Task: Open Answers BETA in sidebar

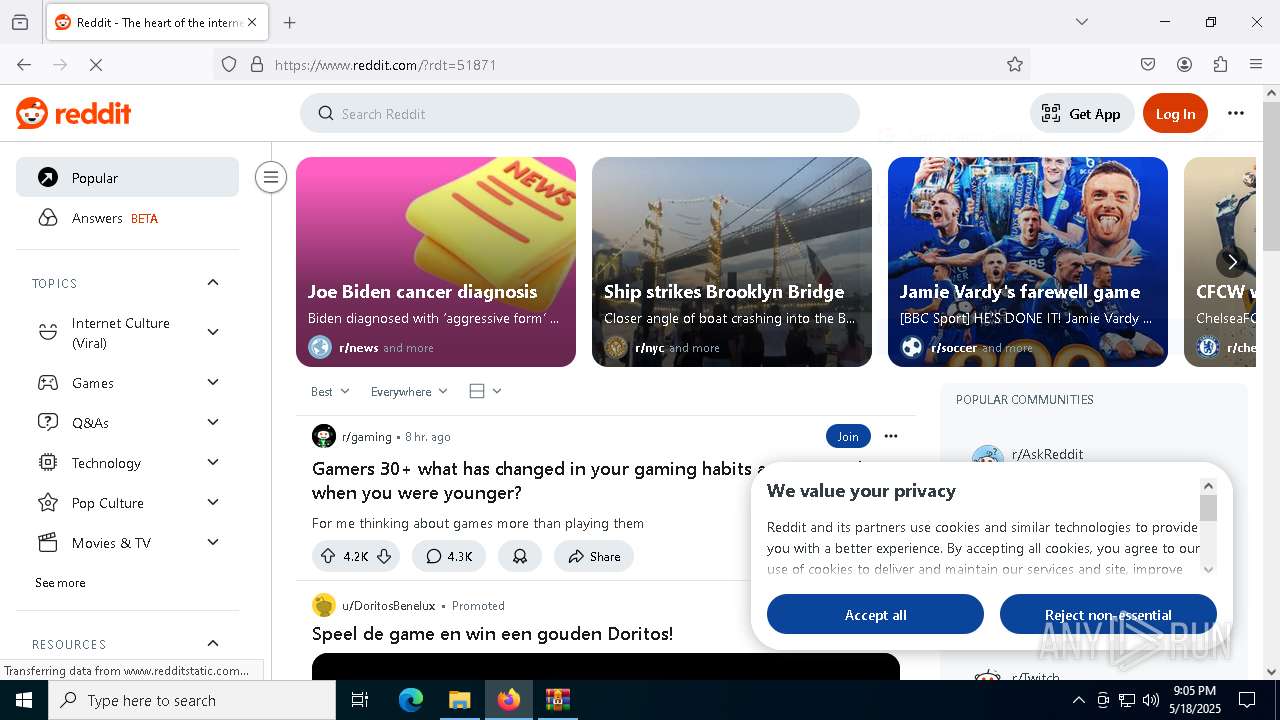Action: point(127,218)
